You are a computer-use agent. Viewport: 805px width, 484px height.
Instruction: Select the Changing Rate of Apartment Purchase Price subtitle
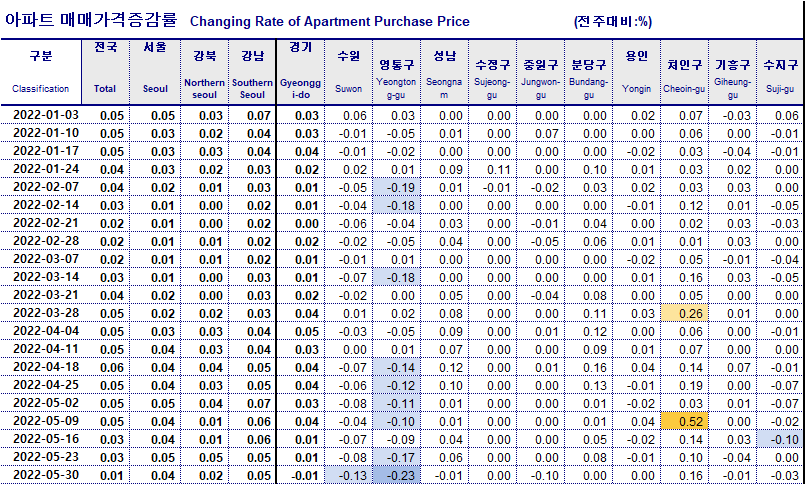point(330,22)
